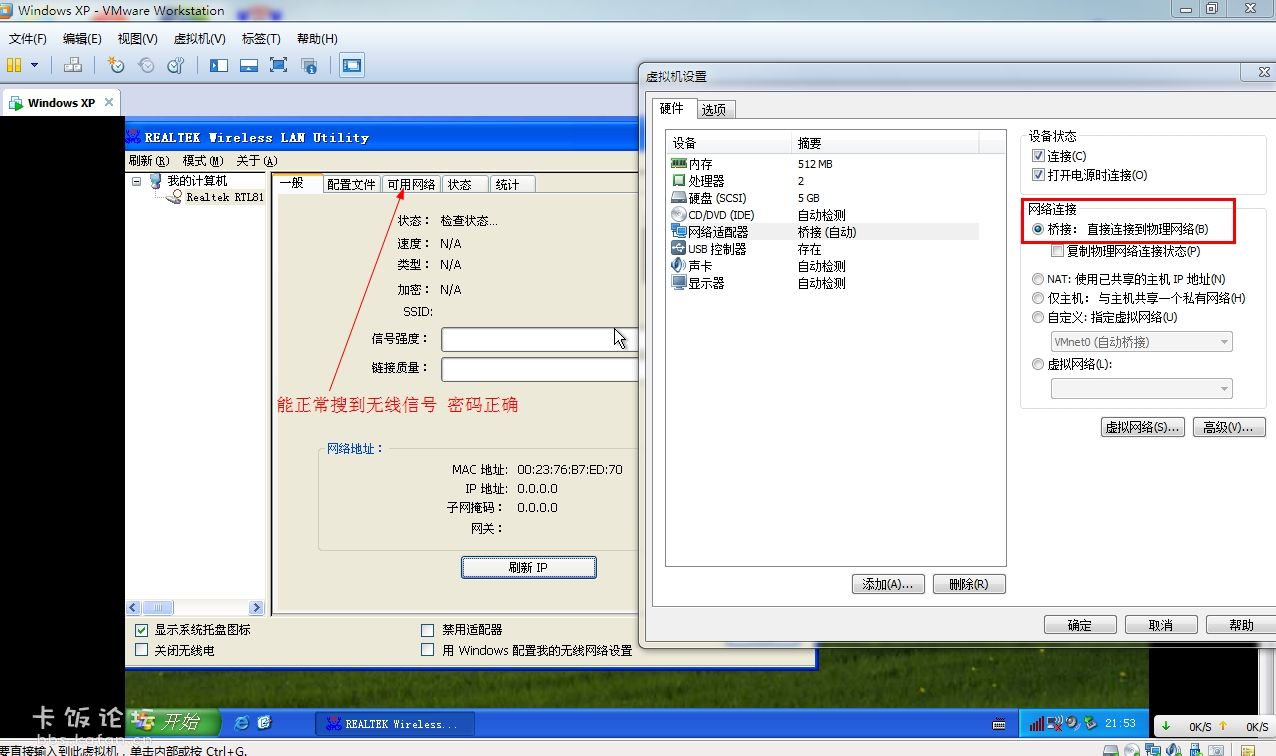The image size is (1276, 756).
Task: Toggle the thumbnail bar view icon
Action: (x=249, y=65)
